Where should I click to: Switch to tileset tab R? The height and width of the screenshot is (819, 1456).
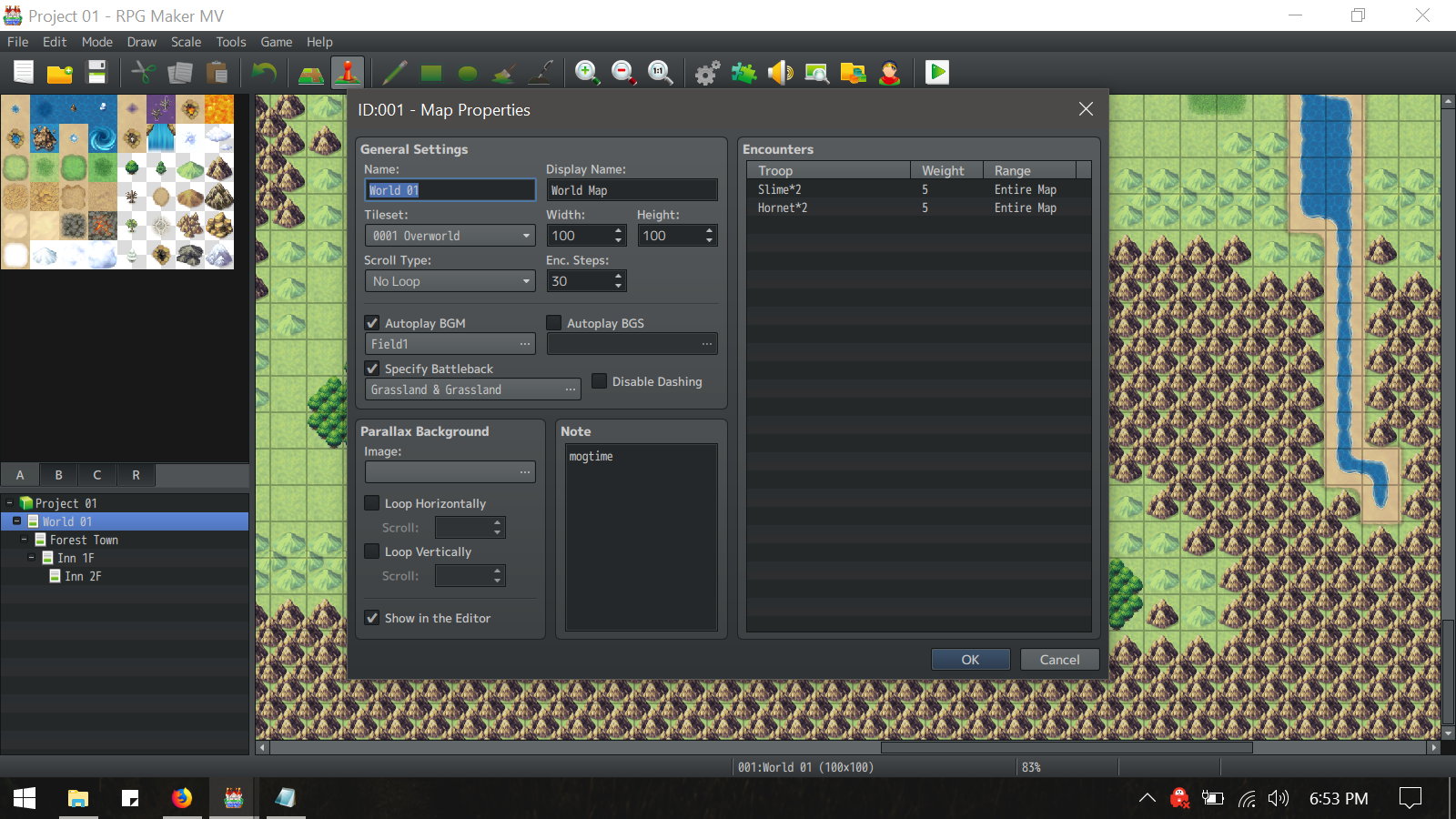click(136, 475)
